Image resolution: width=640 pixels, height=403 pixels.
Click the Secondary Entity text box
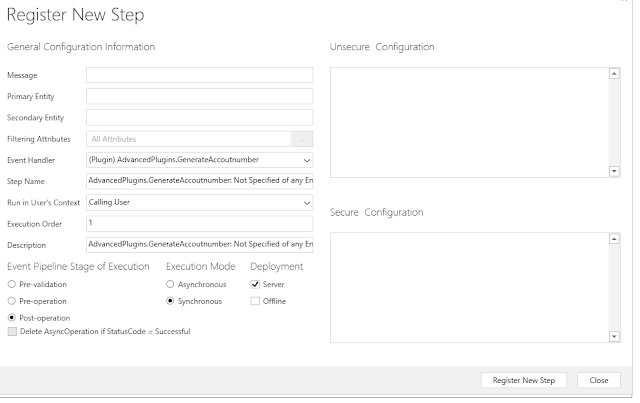click(x=199, y=117)
